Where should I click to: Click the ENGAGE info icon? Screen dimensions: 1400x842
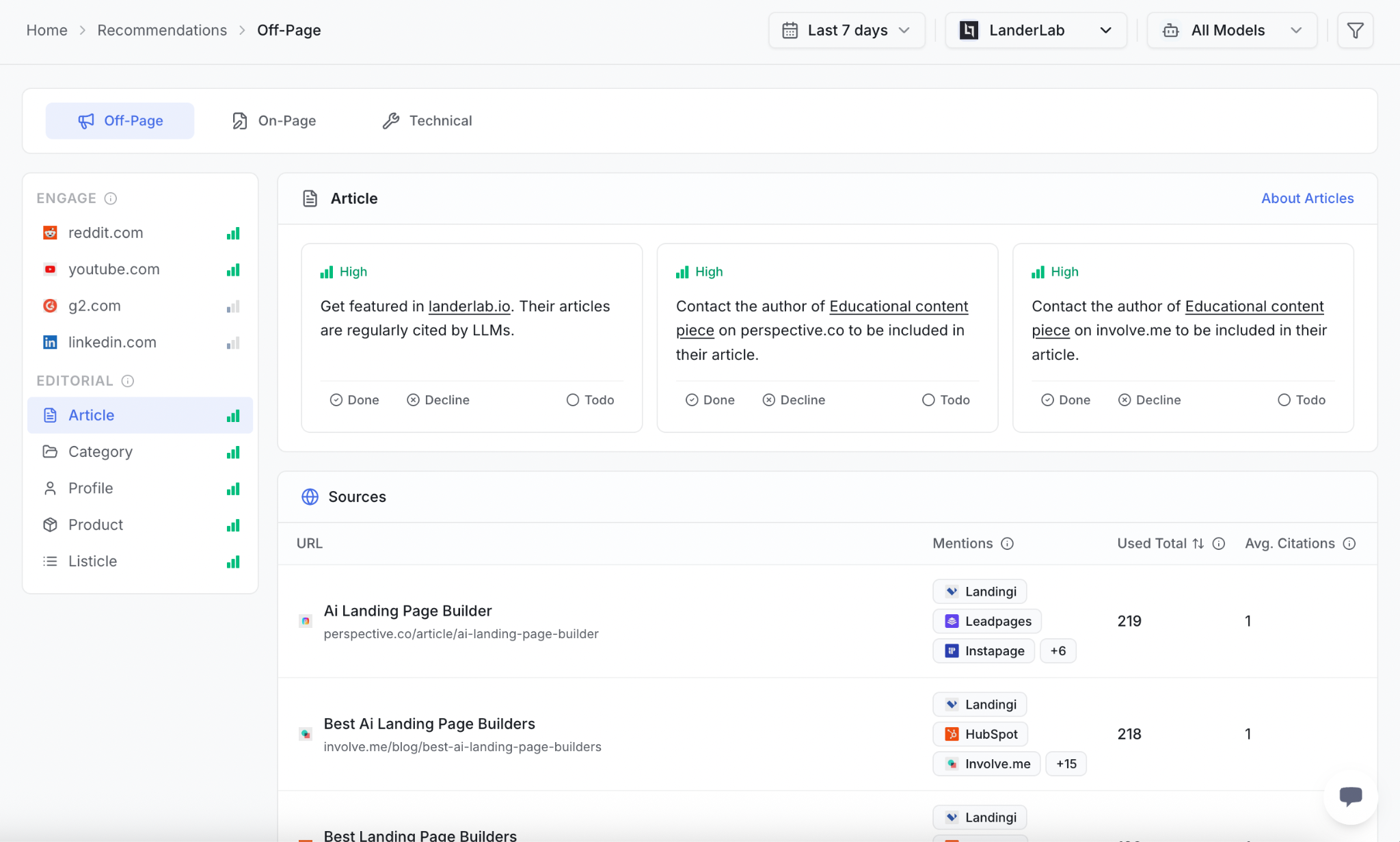tap(111, 198)
